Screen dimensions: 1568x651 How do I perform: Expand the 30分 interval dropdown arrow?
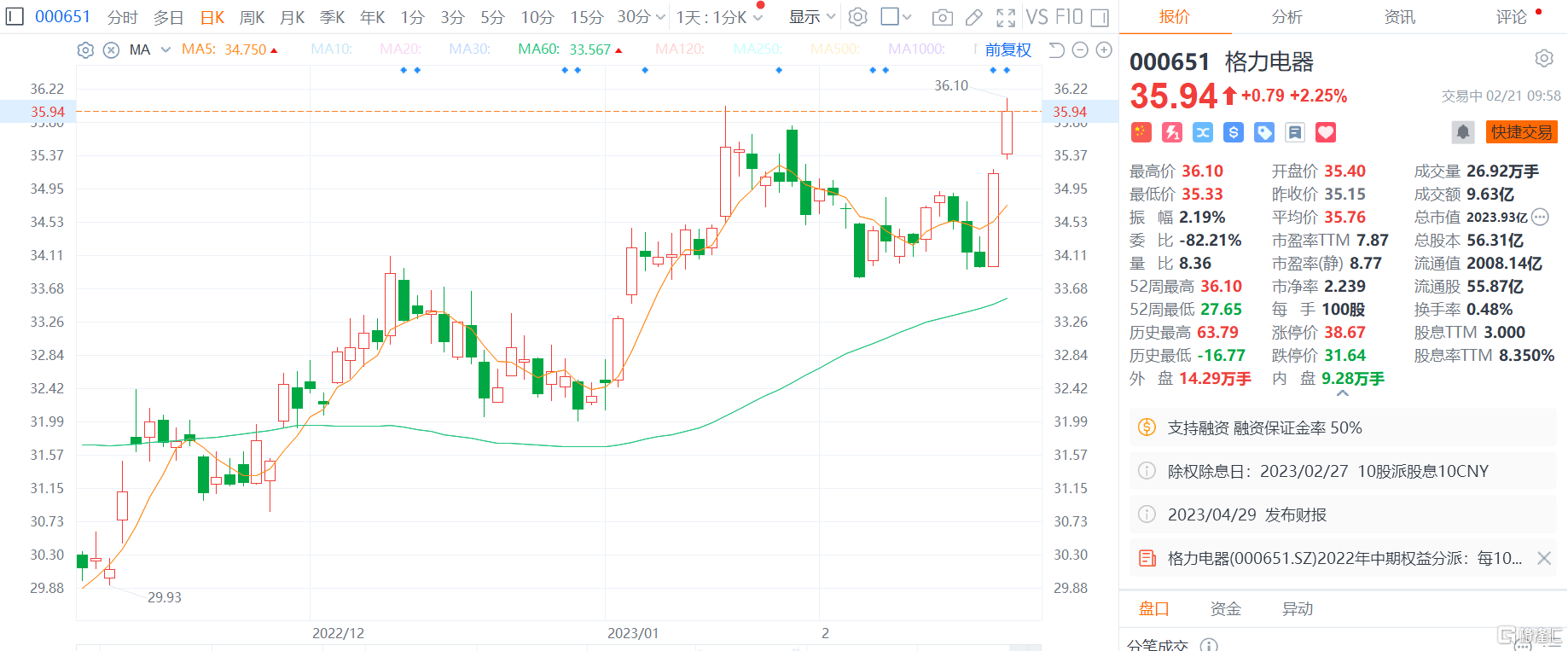(659, 17)
